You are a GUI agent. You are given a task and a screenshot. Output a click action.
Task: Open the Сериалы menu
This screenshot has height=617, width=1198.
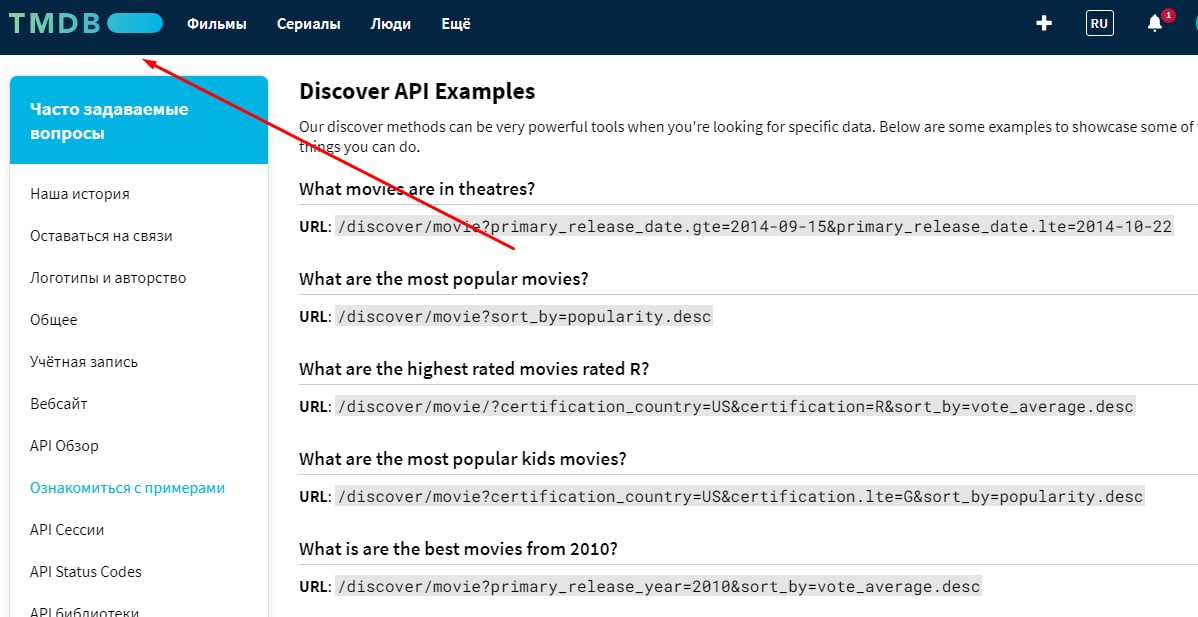309,24
